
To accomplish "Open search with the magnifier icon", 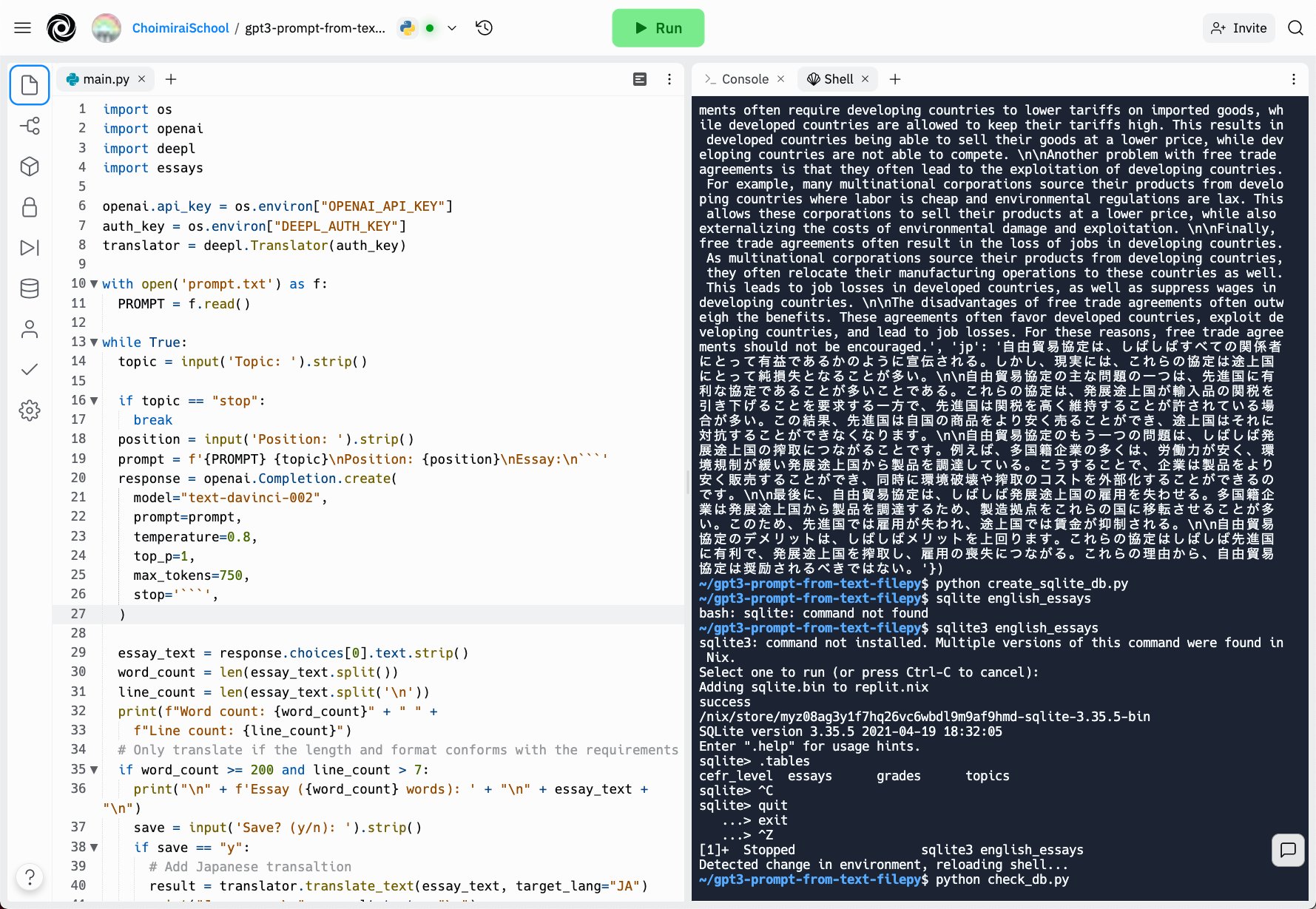I will pos(1295,28).
